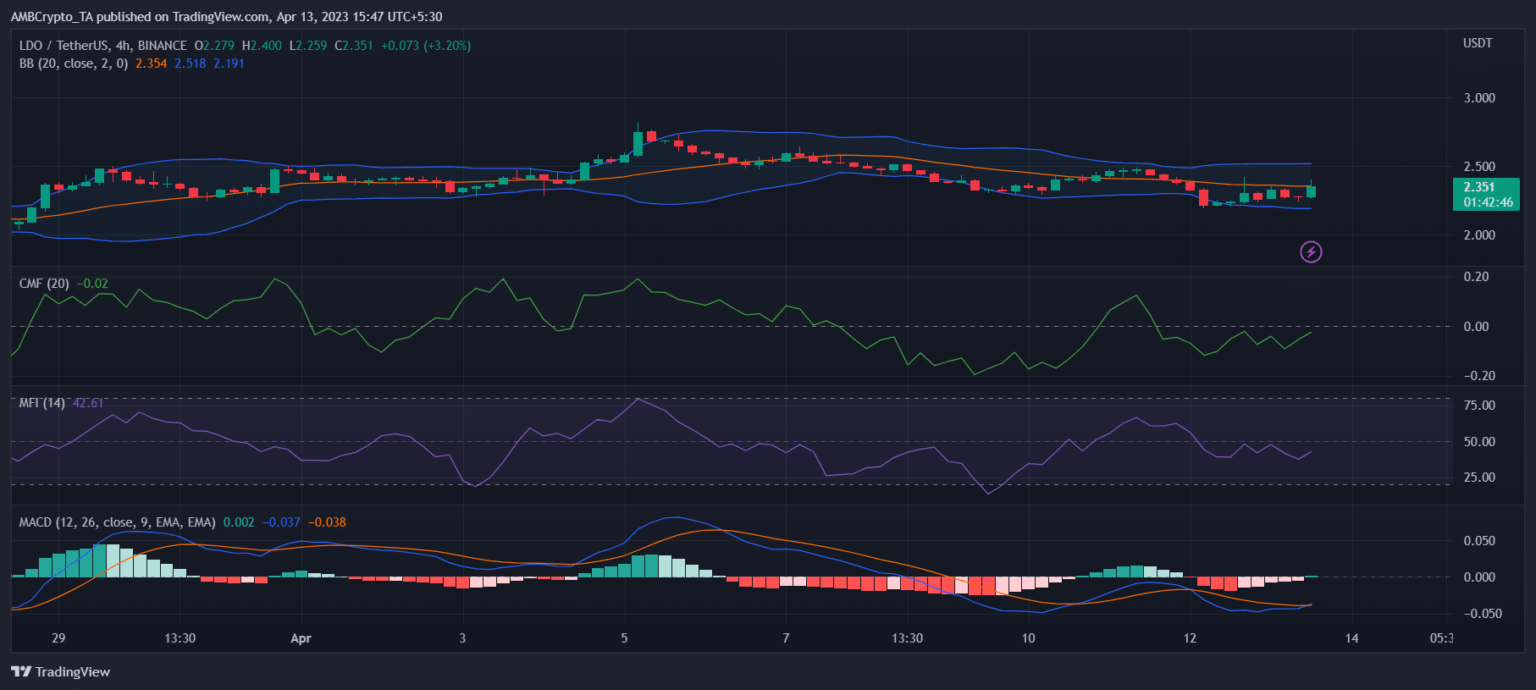Click the 75.00 level on MFI scale
Viewport: 1536px width, 690px height.
point(1477,405)
